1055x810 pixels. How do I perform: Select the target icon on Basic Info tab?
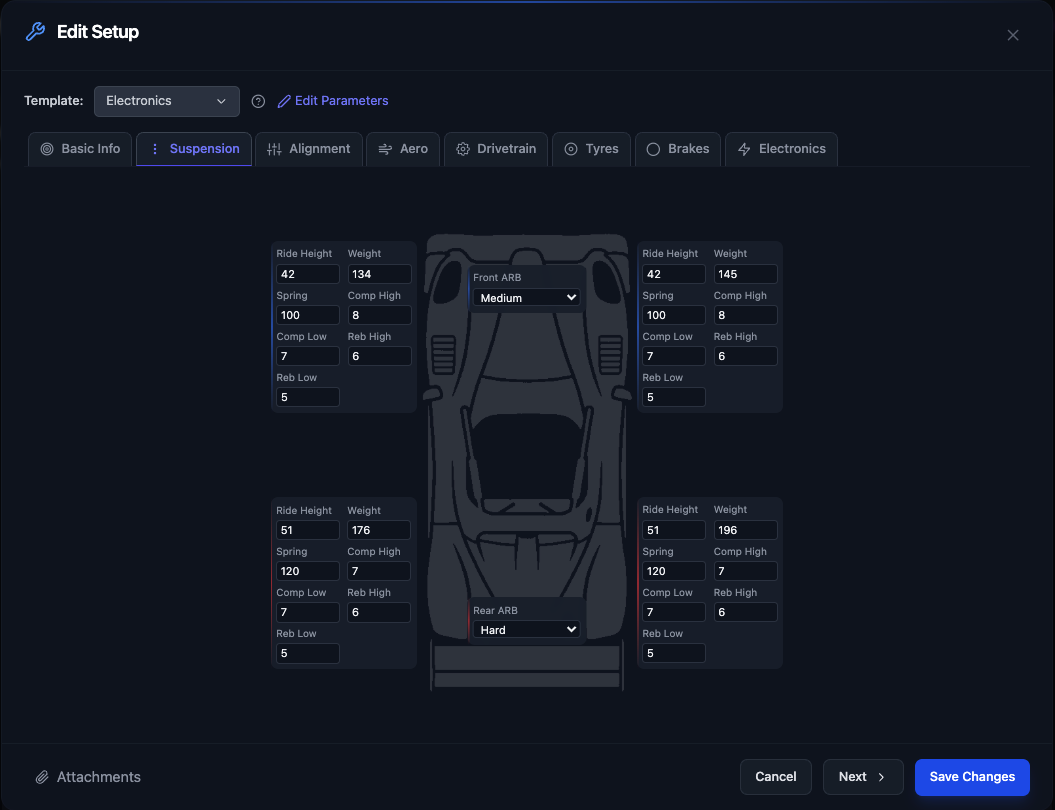[46, 148]
